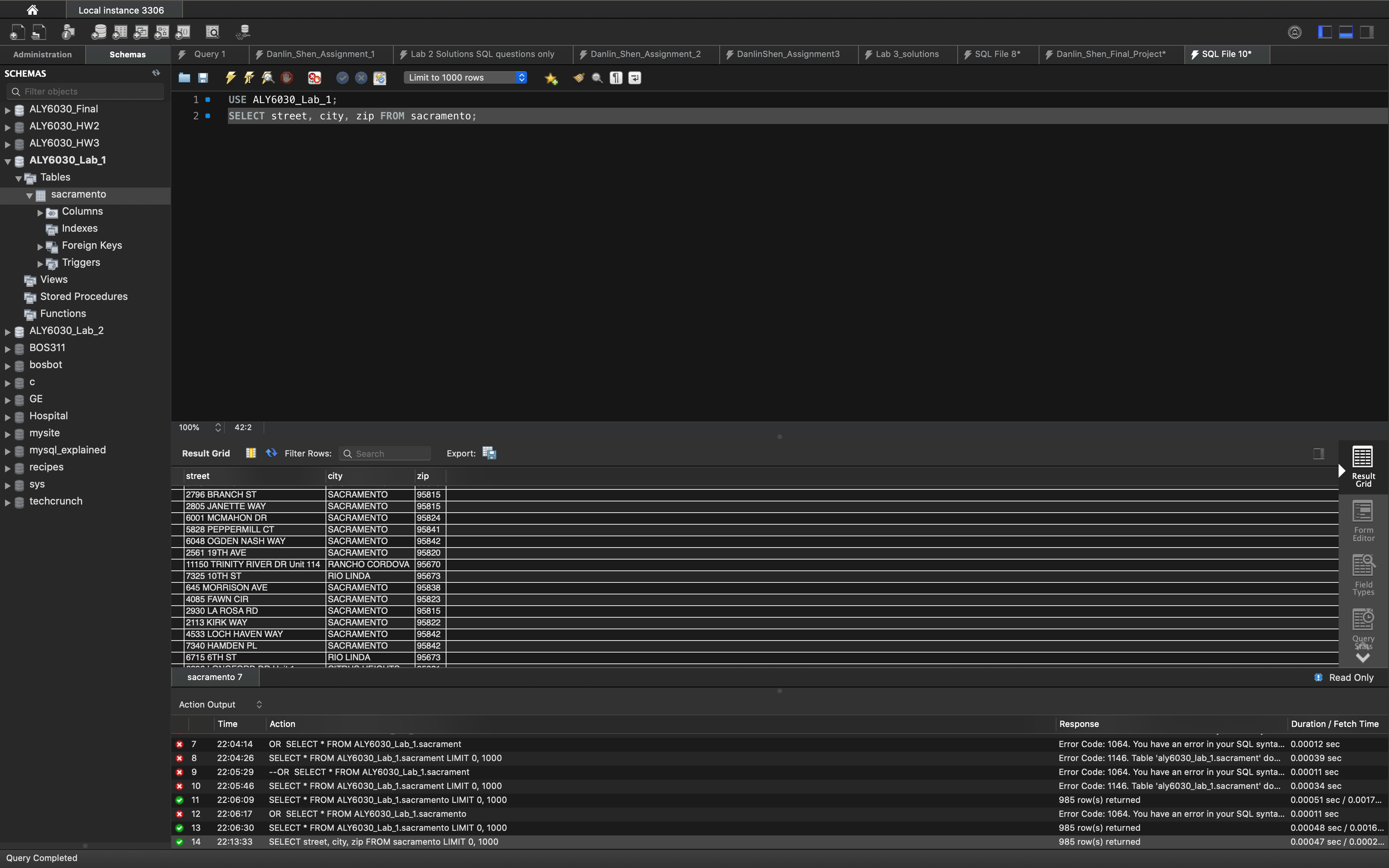
Task: Open the 'Limit to 1000 rows' dropdown
Action: click(465, 77)
